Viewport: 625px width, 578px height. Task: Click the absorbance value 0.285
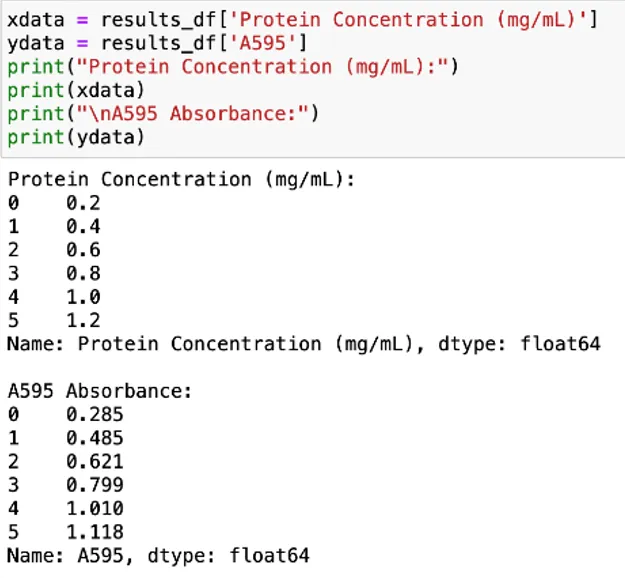point(95,415)
